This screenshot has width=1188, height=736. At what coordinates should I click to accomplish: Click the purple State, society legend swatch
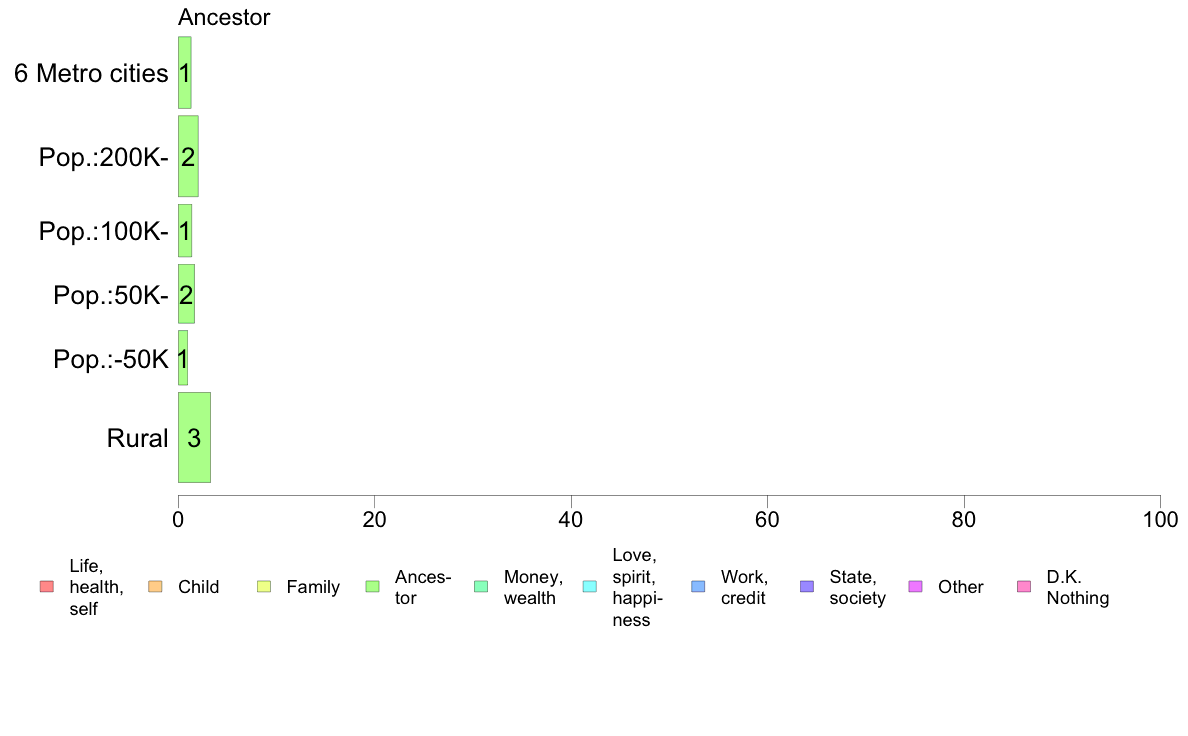point(807,587)
